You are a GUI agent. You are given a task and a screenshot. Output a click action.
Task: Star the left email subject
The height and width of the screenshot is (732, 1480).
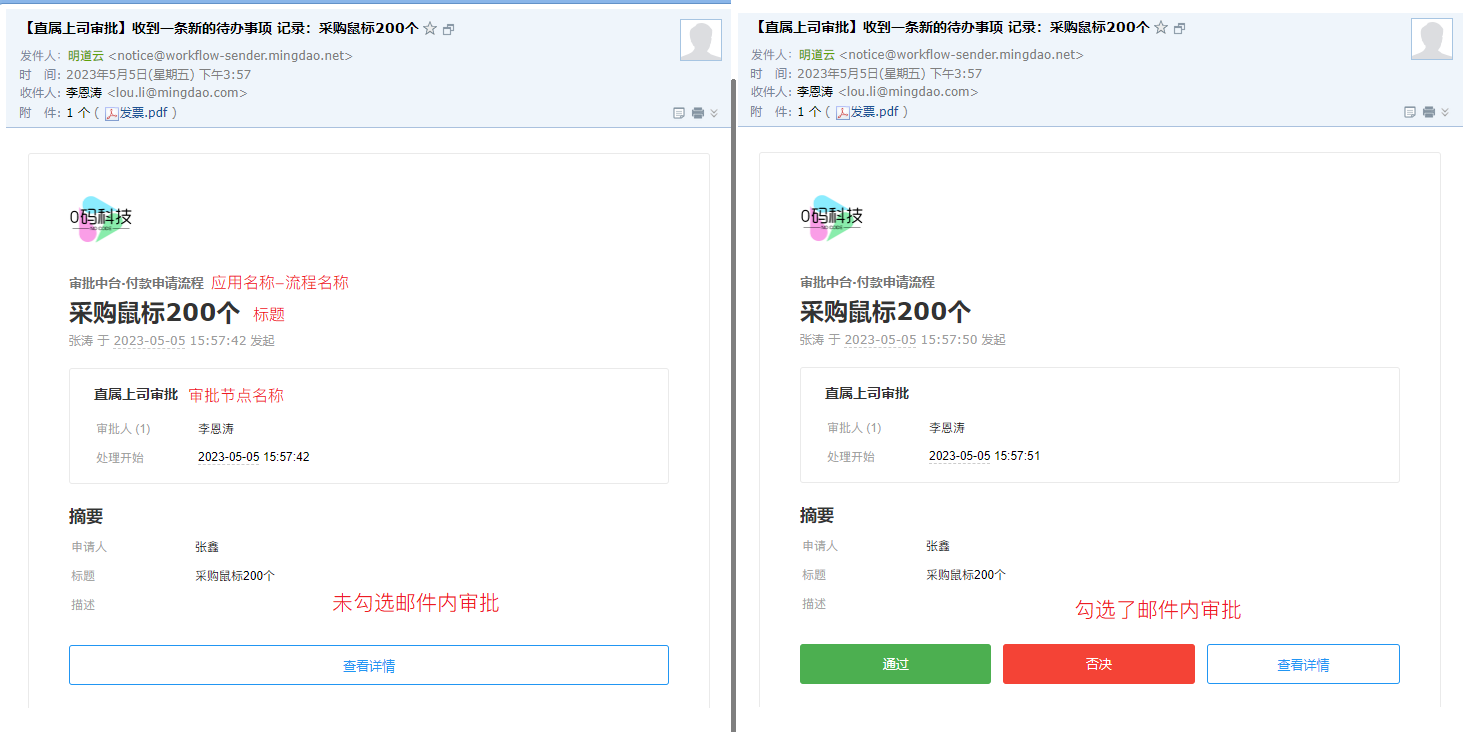[x=430, y=29]
